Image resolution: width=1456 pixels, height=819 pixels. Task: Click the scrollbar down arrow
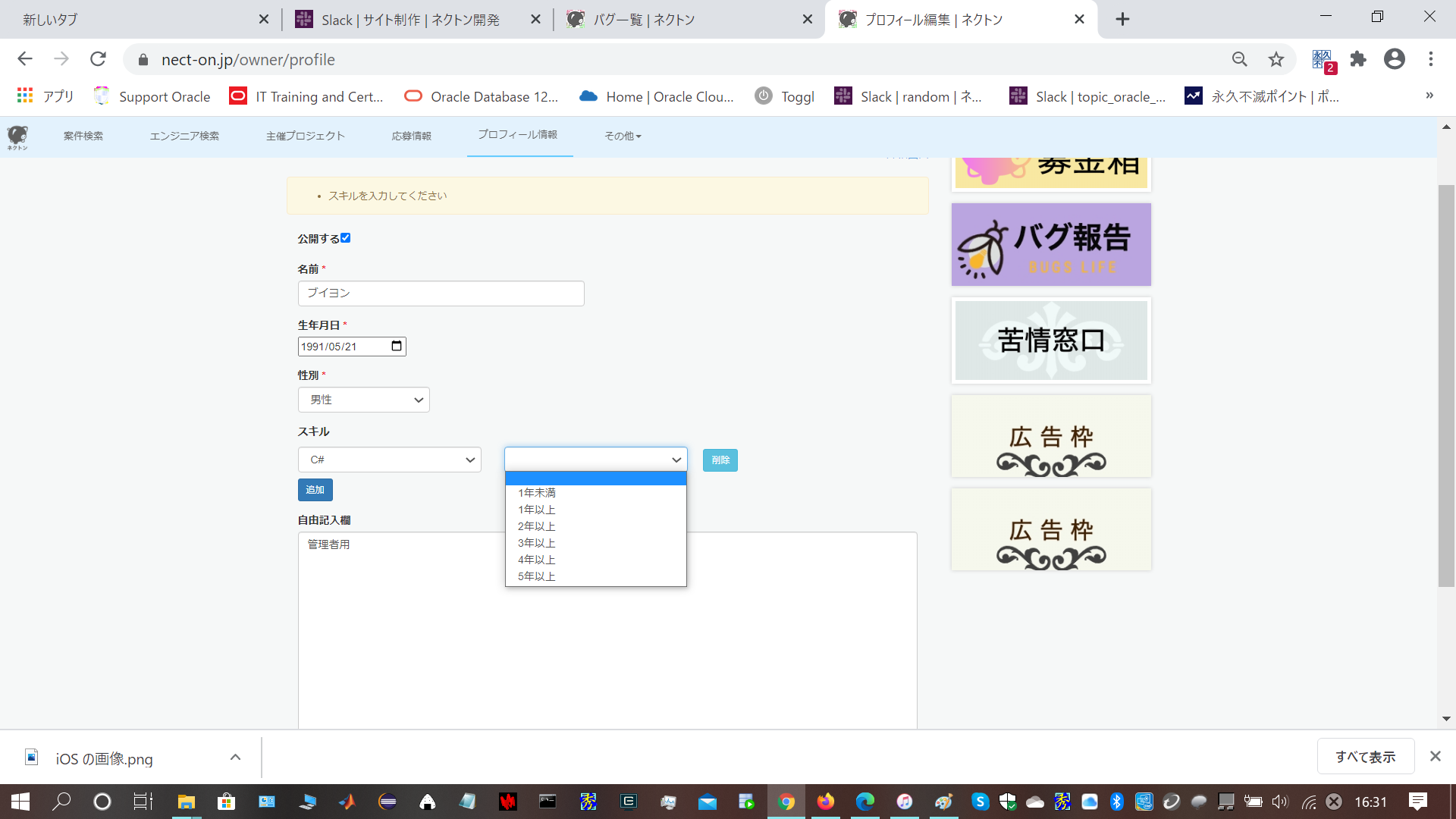pos(1446,719)
